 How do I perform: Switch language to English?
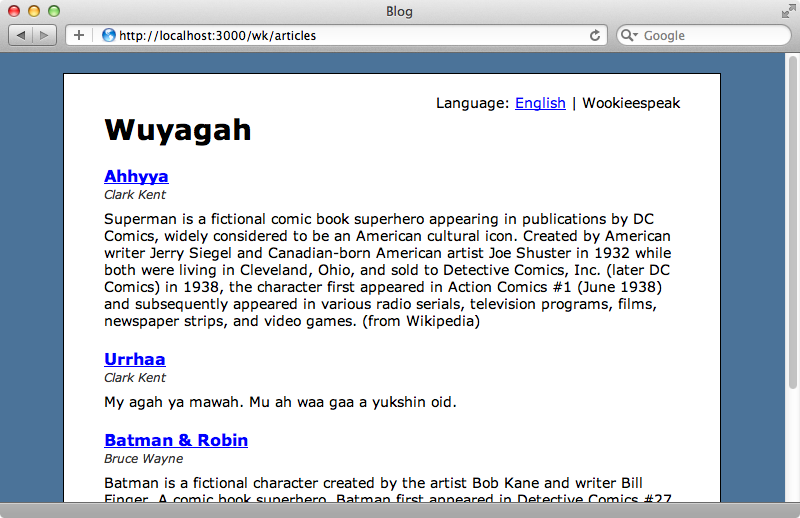tap(540, 103)
